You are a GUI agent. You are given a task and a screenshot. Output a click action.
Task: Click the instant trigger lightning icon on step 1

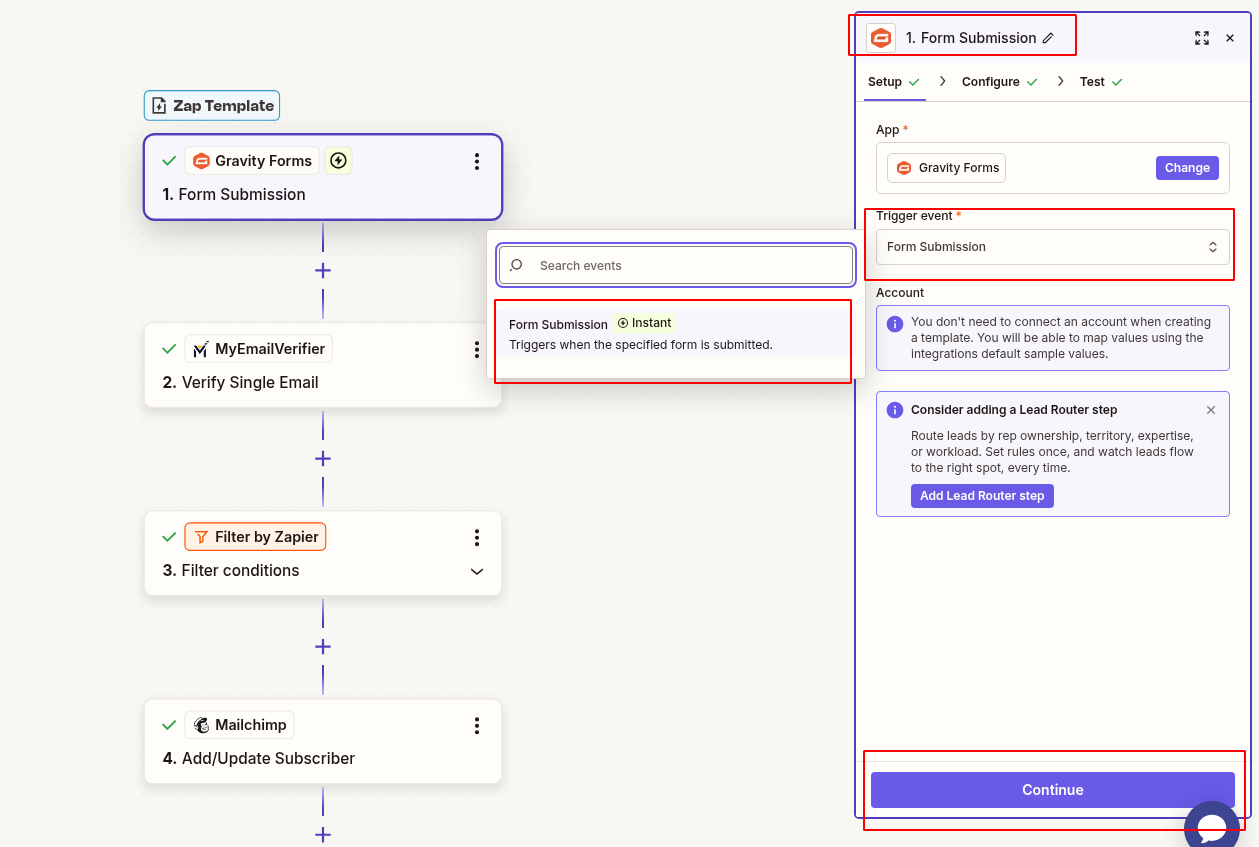(x=338, y=160)
